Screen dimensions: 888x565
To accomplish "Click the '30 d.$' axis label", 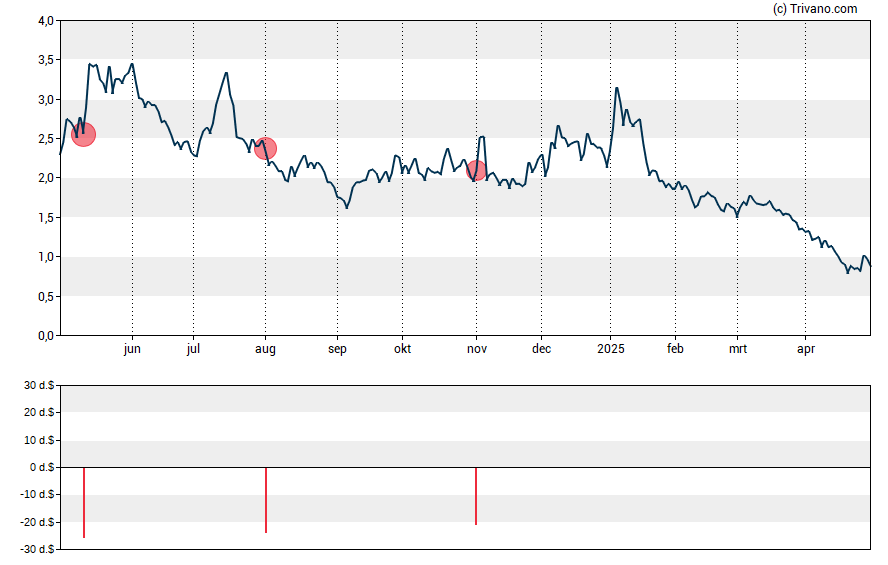I will tap(39, 386).
